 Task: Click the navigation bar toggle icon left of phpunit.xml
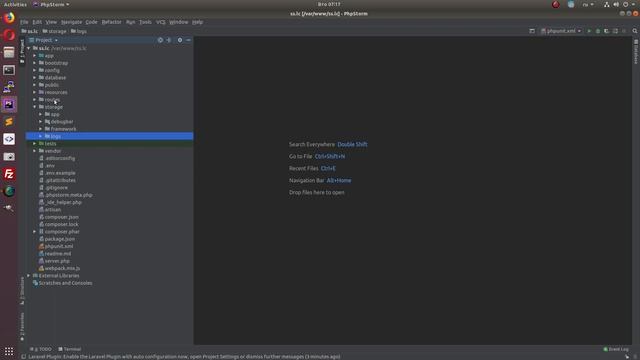pos(532,31)
